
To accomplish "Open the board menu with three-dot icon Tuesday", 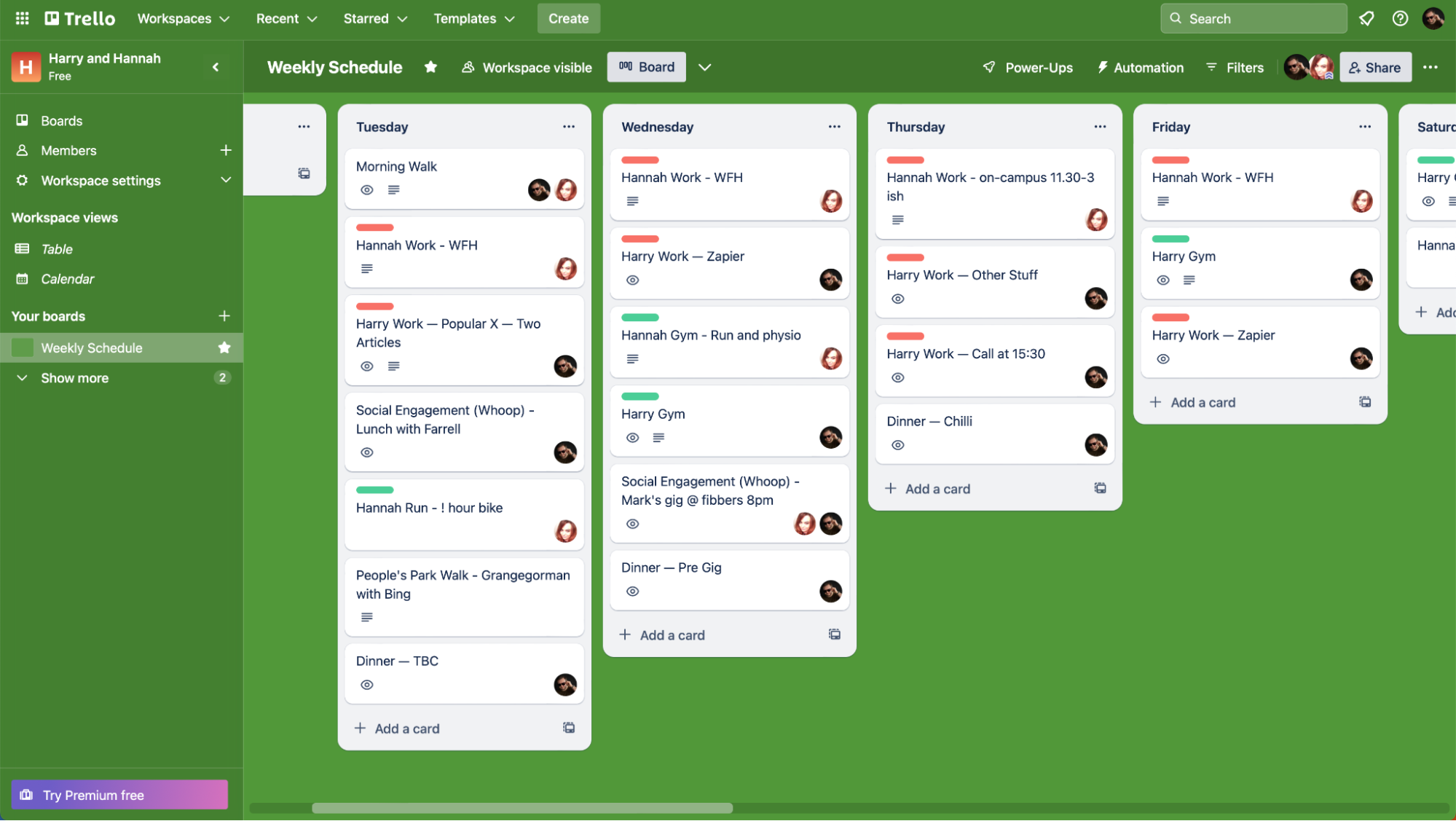I will 568,126.
